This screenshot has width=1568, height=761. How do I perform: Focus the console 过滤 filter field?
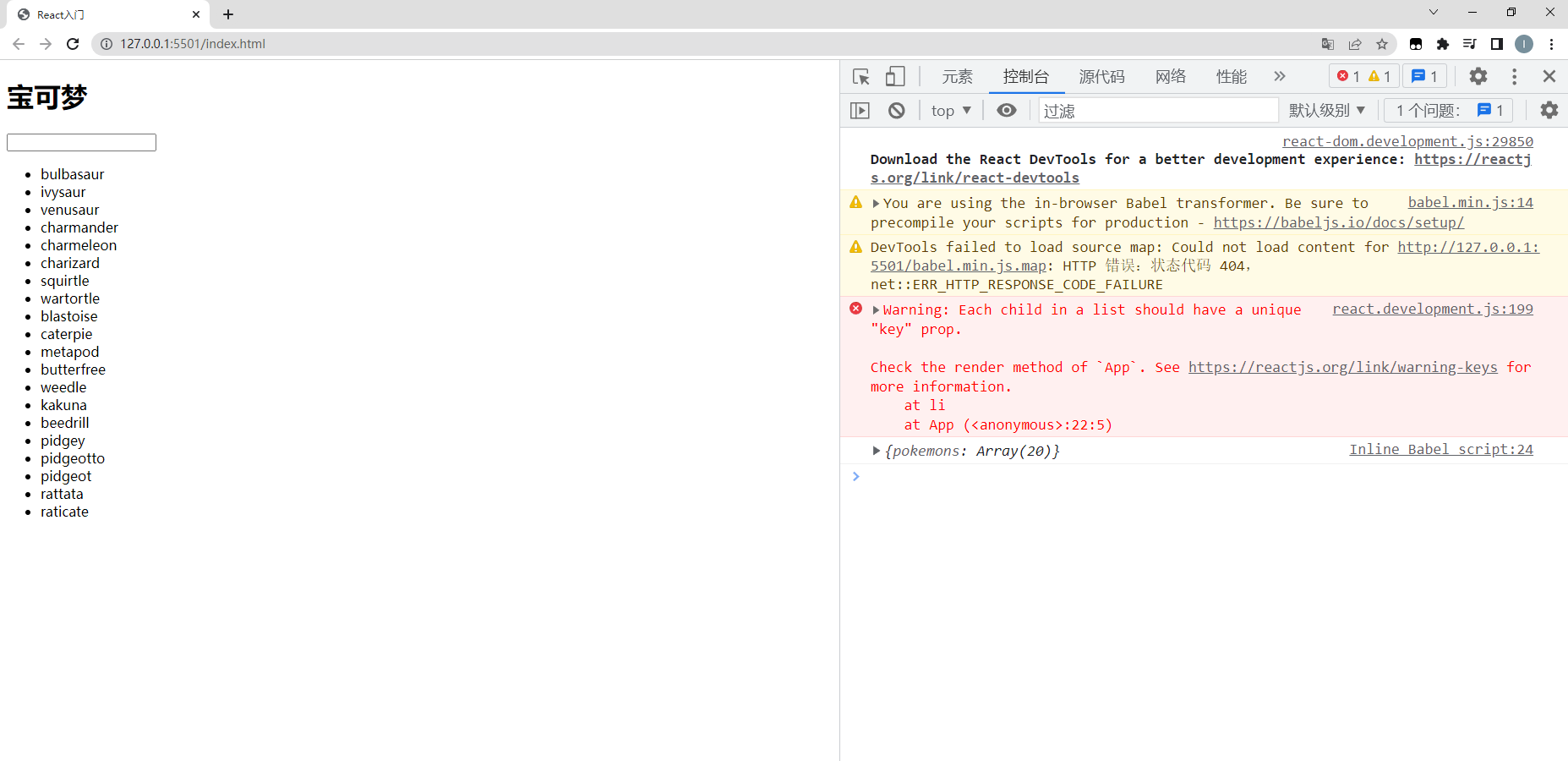[x=1158, y=110]
